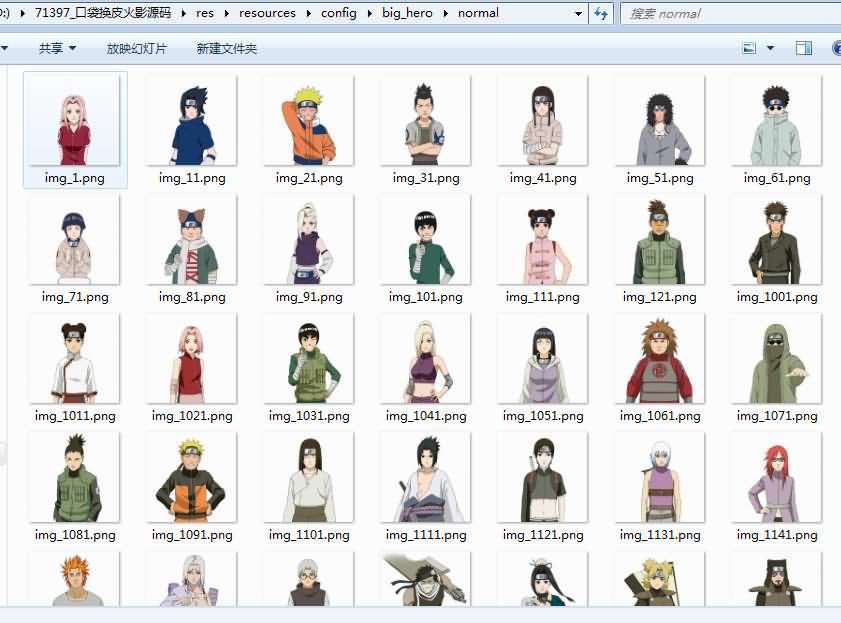Click the change view icon in the toolbar

[749, 48]
